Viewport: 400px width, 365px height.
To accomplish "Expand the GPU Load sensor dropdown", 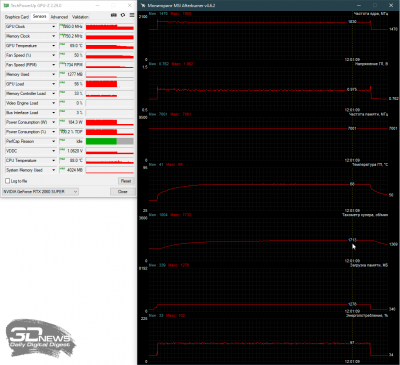I will 54,84.
